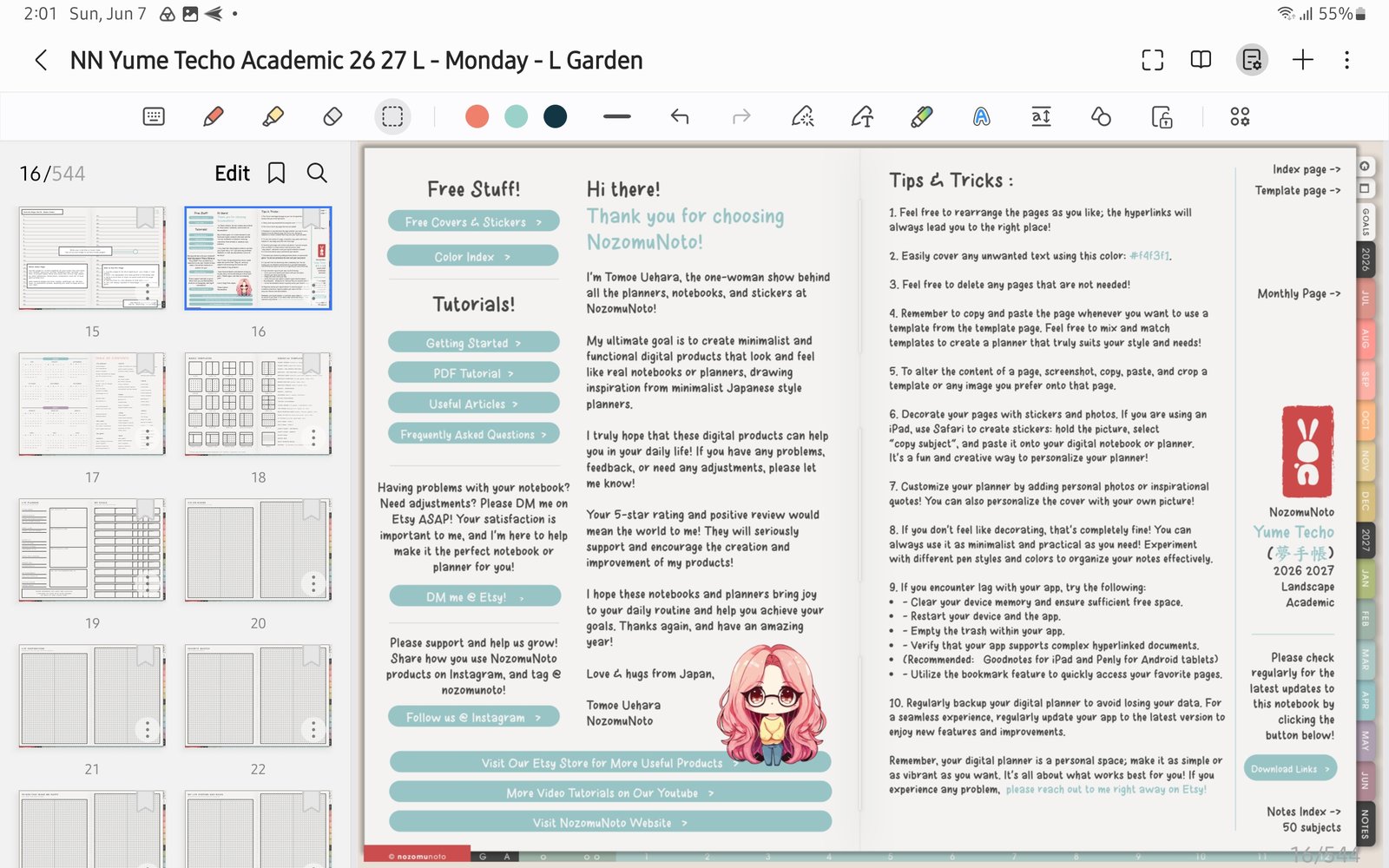The width and height of the screenshot is (1389, 868).
Task: Jump to NOV month tab
Action: 1365,460
